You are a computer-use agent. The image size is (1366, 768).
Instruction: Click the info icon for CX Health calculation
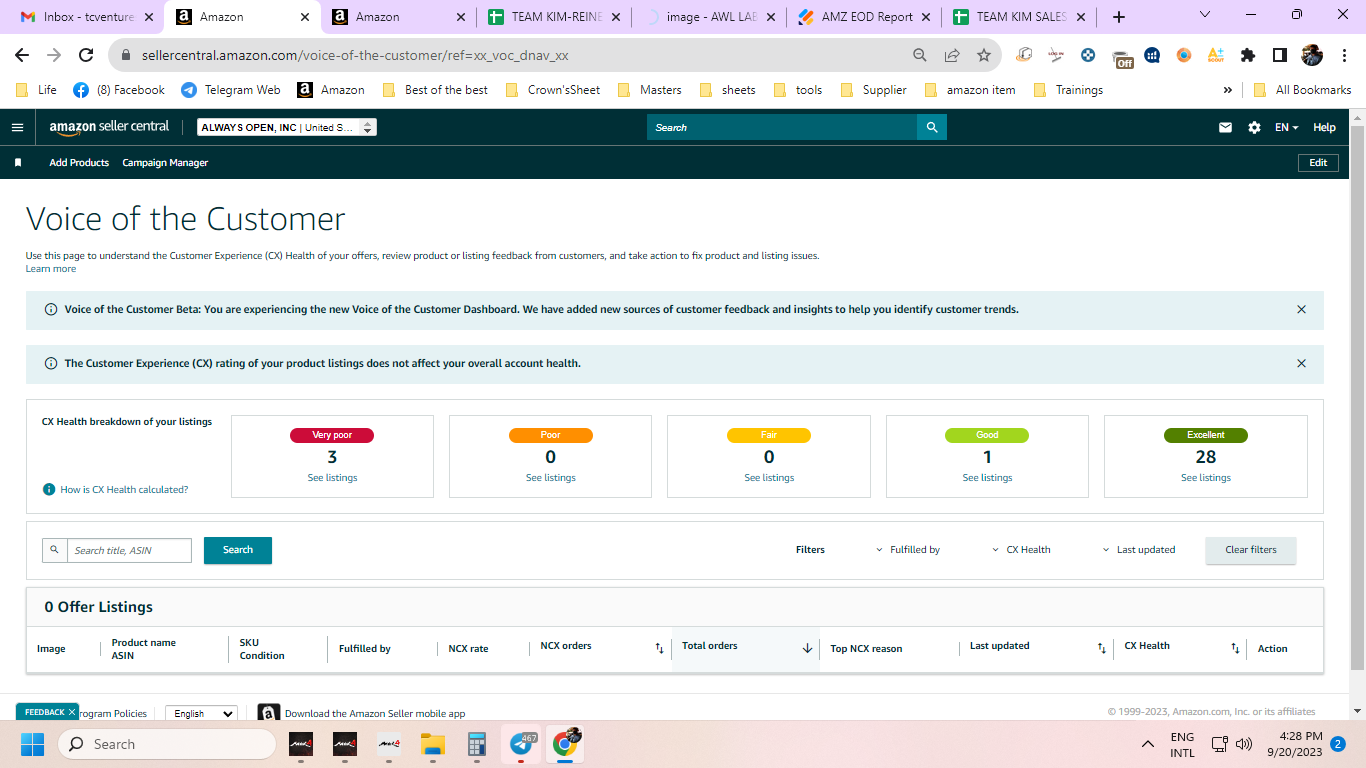point(49,490)
